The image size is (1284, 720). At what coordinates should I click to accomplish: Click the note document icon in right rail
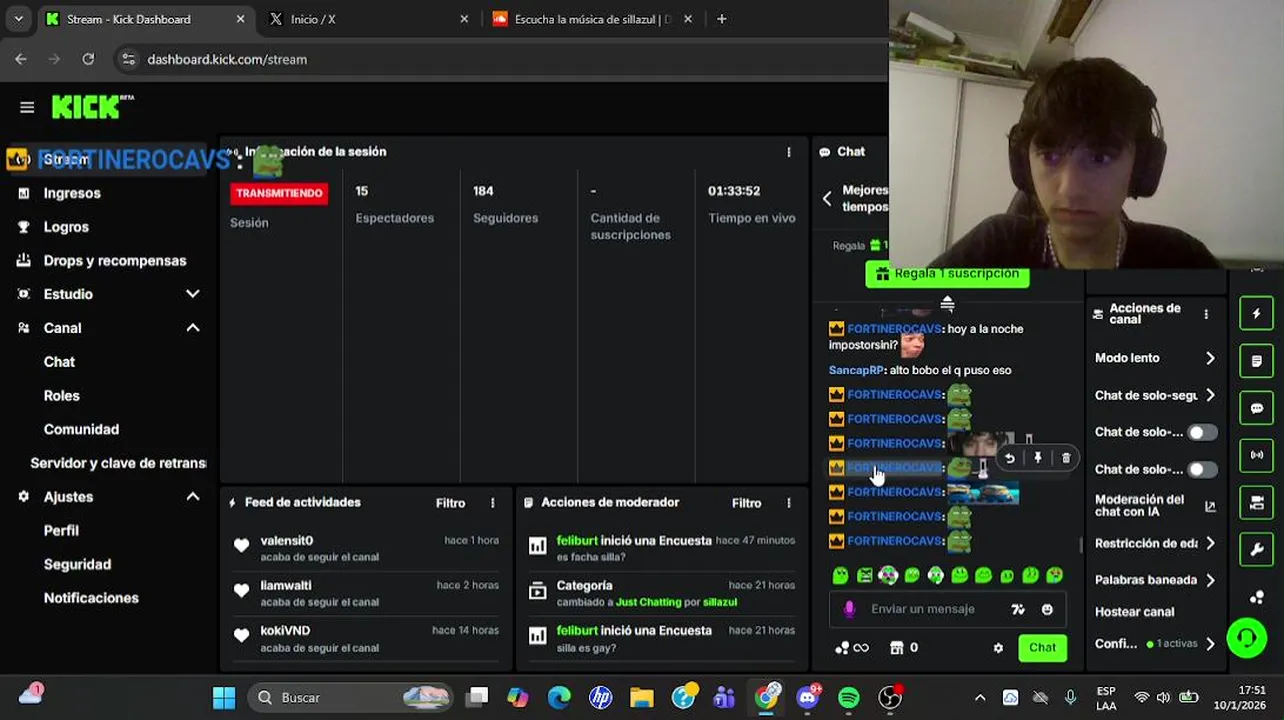1257,361
